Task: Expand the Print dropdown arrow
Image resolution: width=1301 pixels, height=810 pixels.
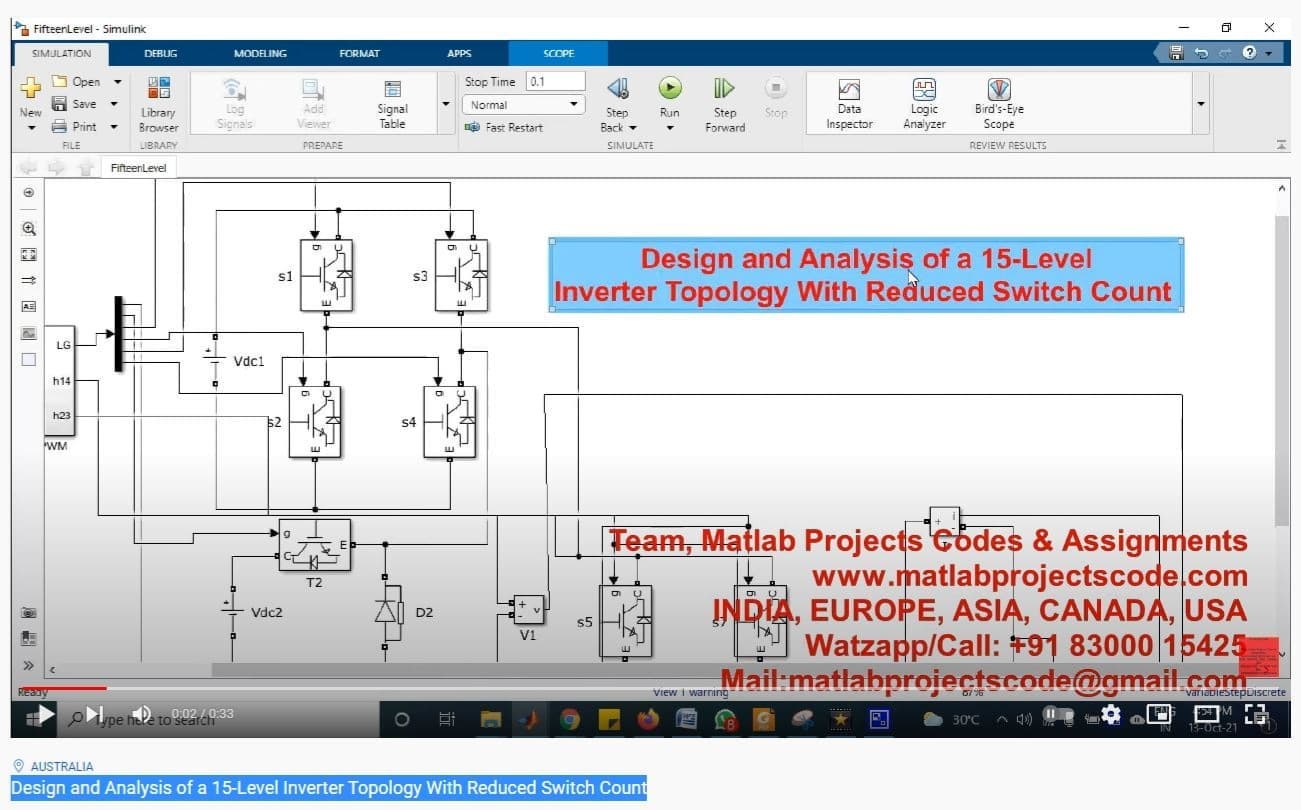Action: tap(114, 127)
